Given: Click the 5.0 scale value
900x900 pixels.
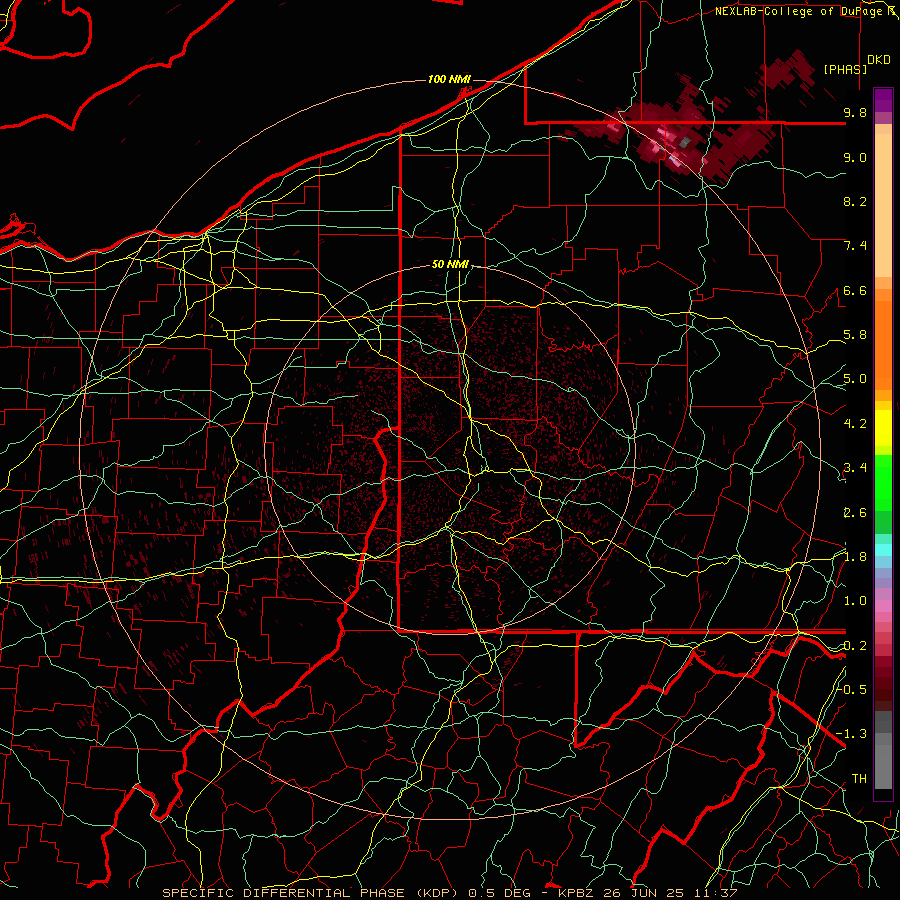Looking at the screenshot, I should tap(855, 379).
